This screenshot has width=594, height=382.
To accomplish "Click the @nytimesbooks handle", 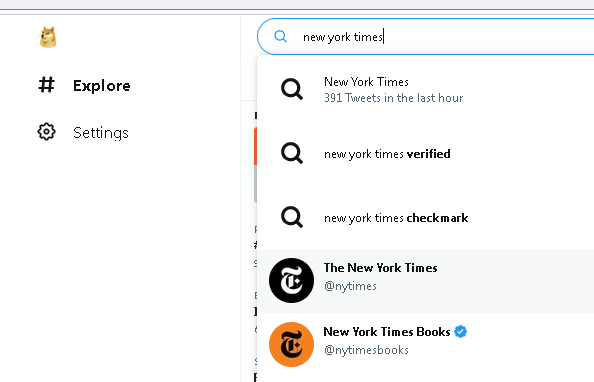I will [x=366, y=350].
